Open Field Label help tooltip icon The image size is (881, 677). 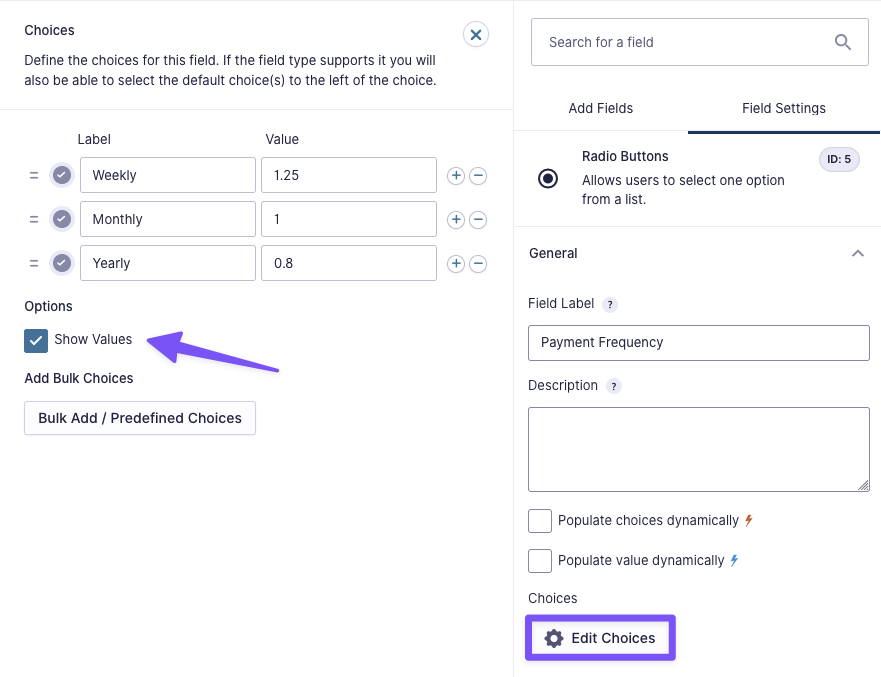click(x=610, y=304)
